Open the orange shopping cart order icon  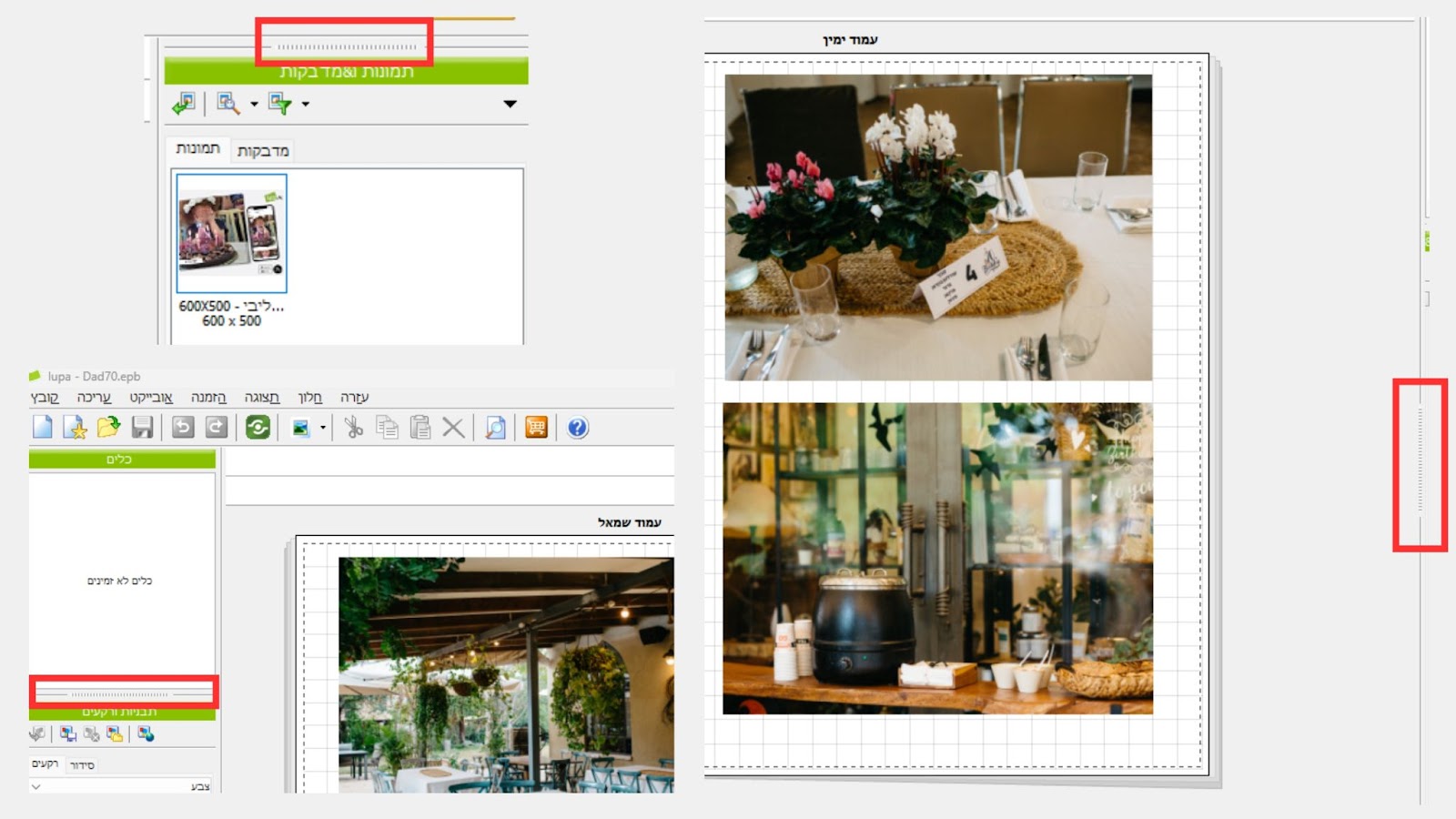[x=536, y=427]
